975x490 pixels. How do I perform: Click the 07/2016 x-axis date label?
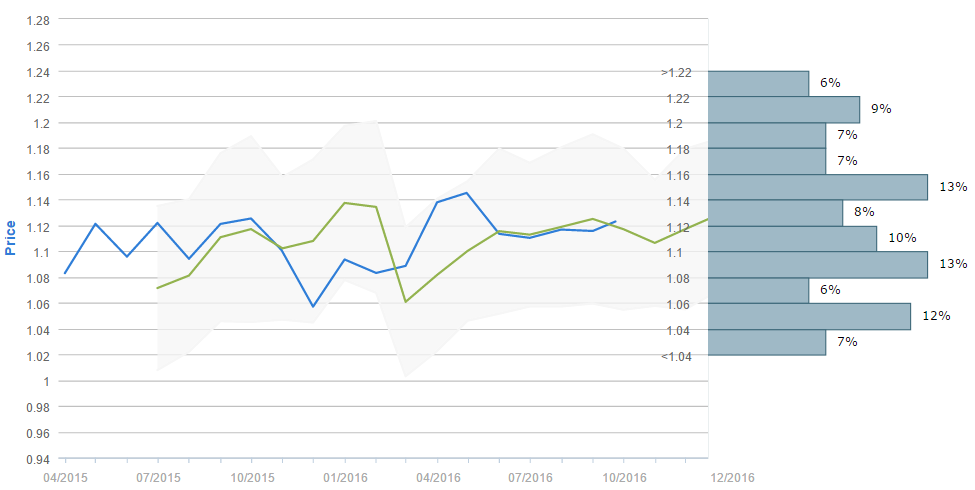[530, 478]
